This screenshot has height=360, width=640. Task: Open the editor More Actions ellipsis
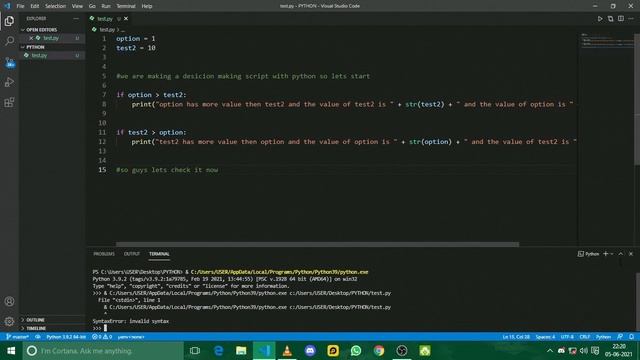tap(631, 19)
